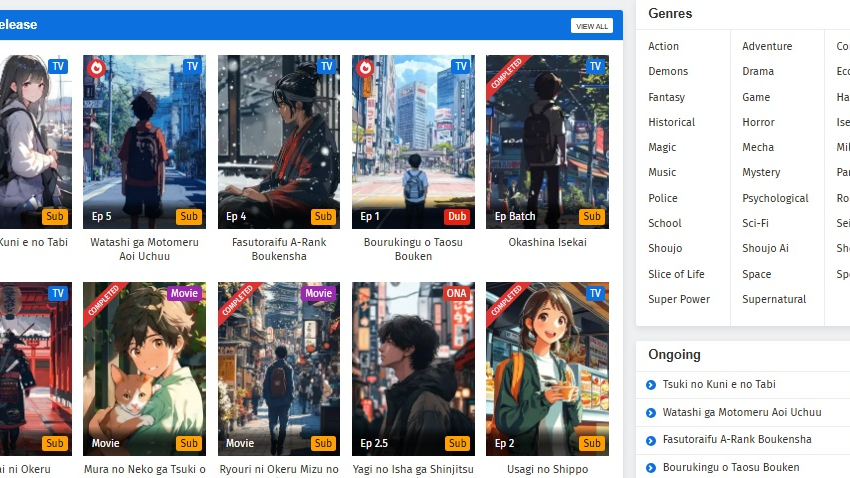Click the Completed ribbon on Usagi no Shippo poster
Viewport: 850px width, 478px height.
(507, 302)
